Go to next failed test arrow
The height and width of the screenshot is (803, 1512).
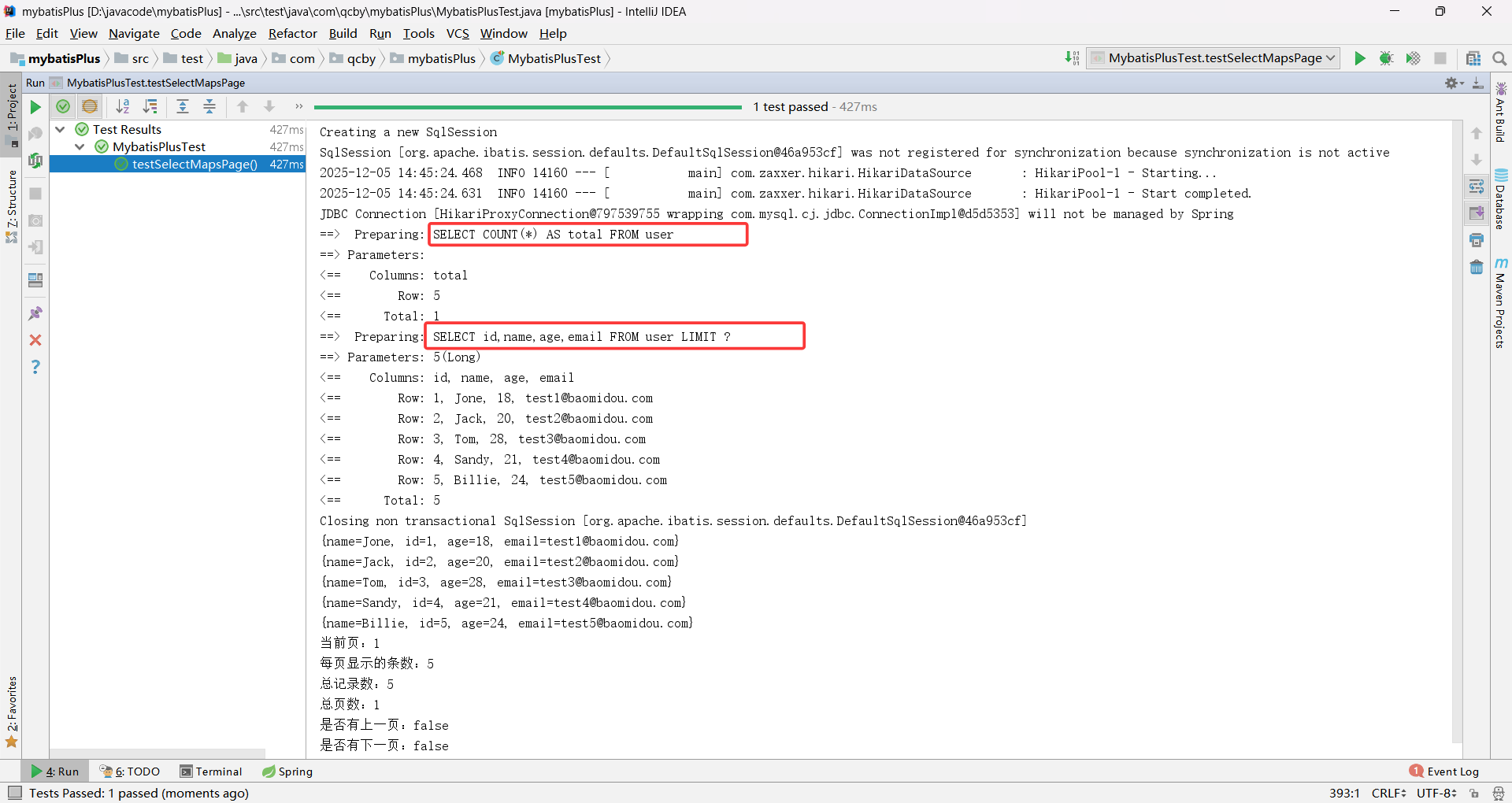tap(269, 106)
